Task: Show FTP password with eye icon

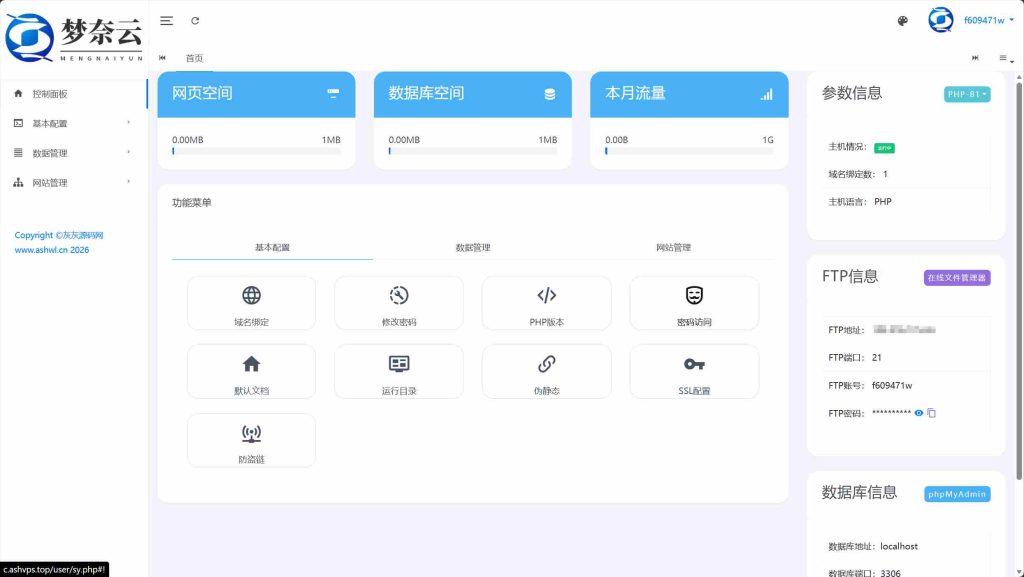Action: [919, 413]
